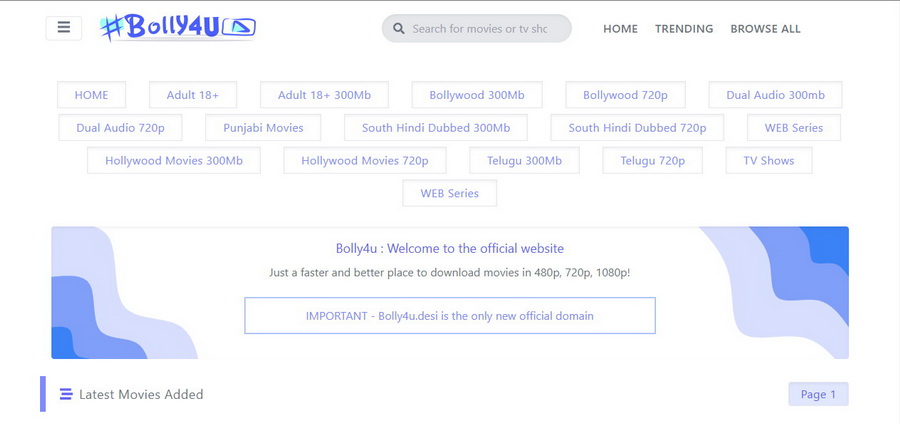
Task: Open South Hindi Dubbed 300Mb
Action: [436, 127]
